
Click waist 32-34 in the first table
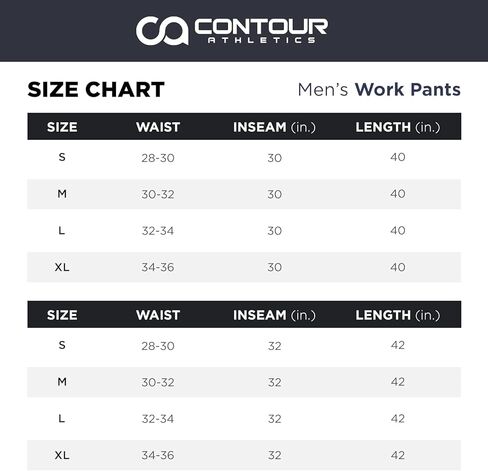coord(158,231)
